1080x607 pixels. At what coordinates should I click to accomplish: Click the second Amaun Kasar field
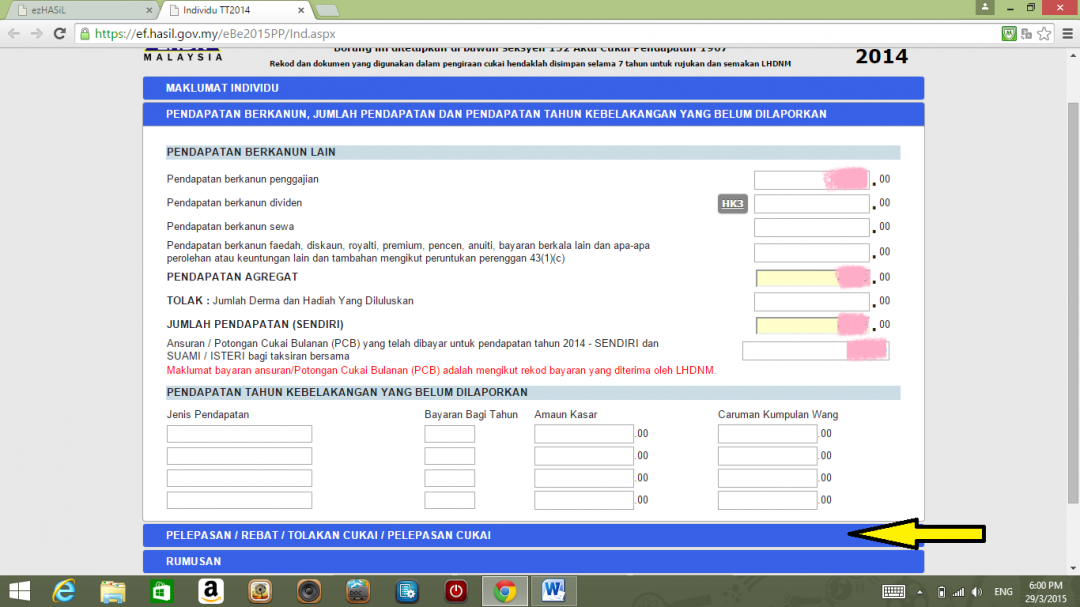pos(583,455)
